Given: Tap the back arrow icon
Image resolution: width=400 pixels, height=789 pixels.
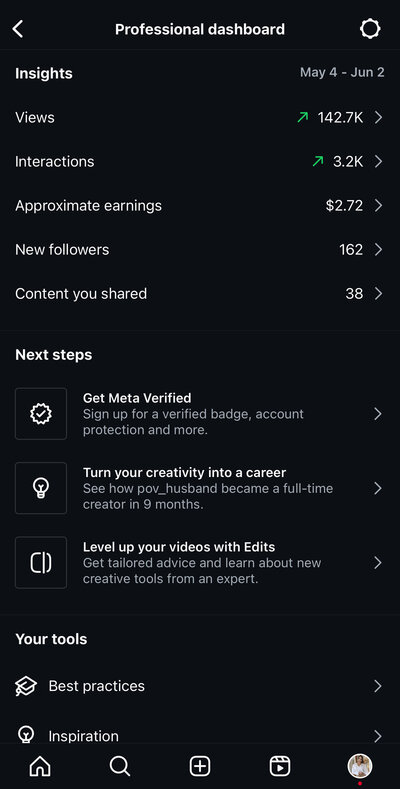Looking at the screenshot, I should coord(18,29).
